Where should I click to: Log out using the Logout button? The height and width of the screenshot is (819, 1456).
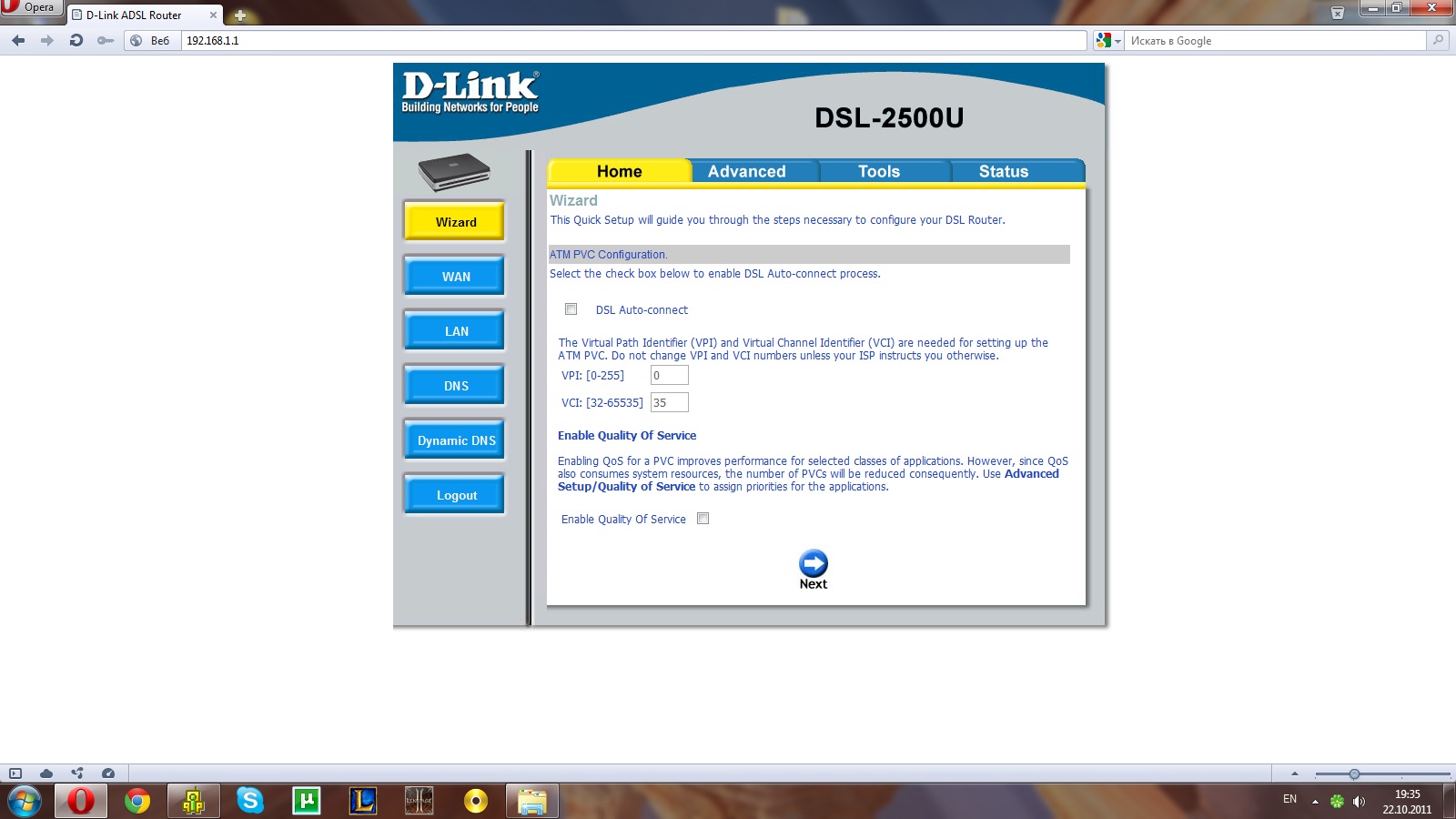pyautogui.click(x=455, y=494)
